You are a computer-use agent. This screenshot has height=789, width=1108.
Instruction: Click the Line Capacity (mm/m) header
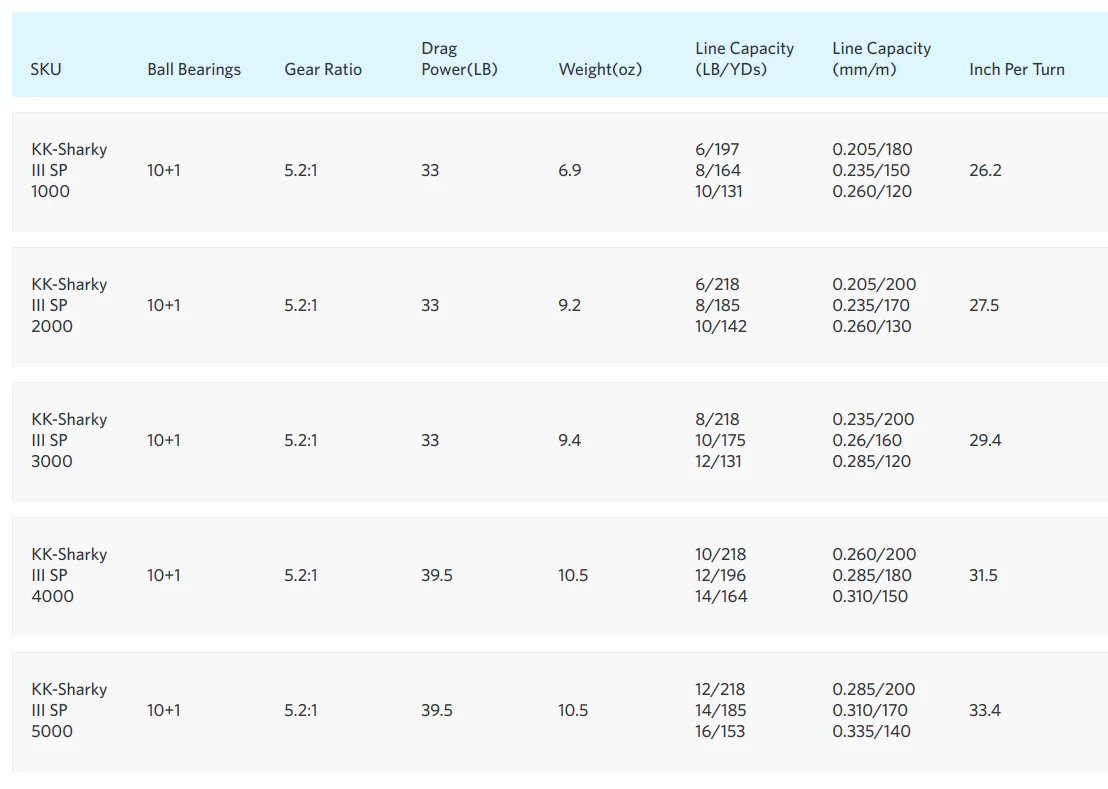point(881,59)
